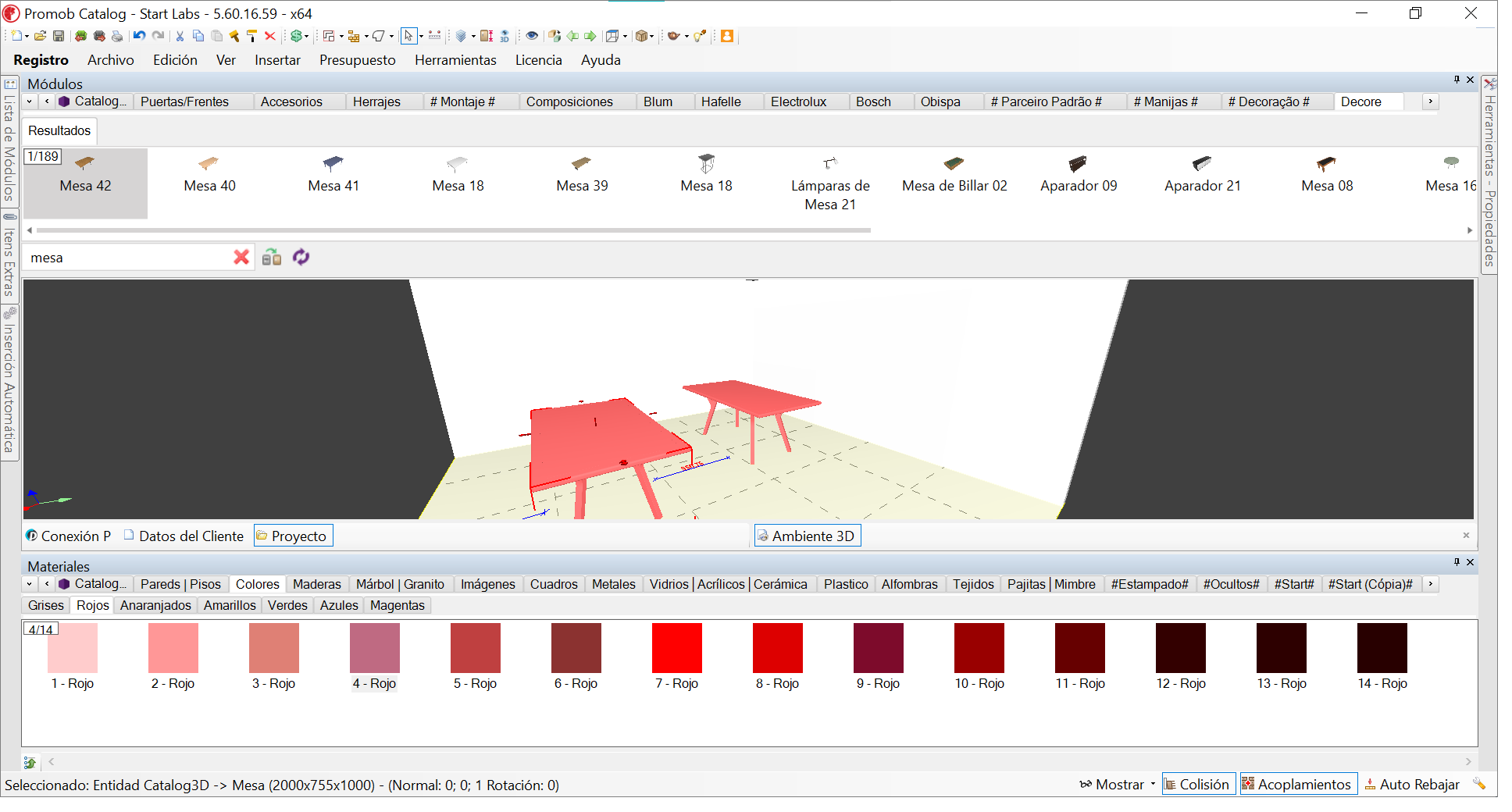Open the dropdown arrow next to New
1512x812 pixels.
coord(27,37)
